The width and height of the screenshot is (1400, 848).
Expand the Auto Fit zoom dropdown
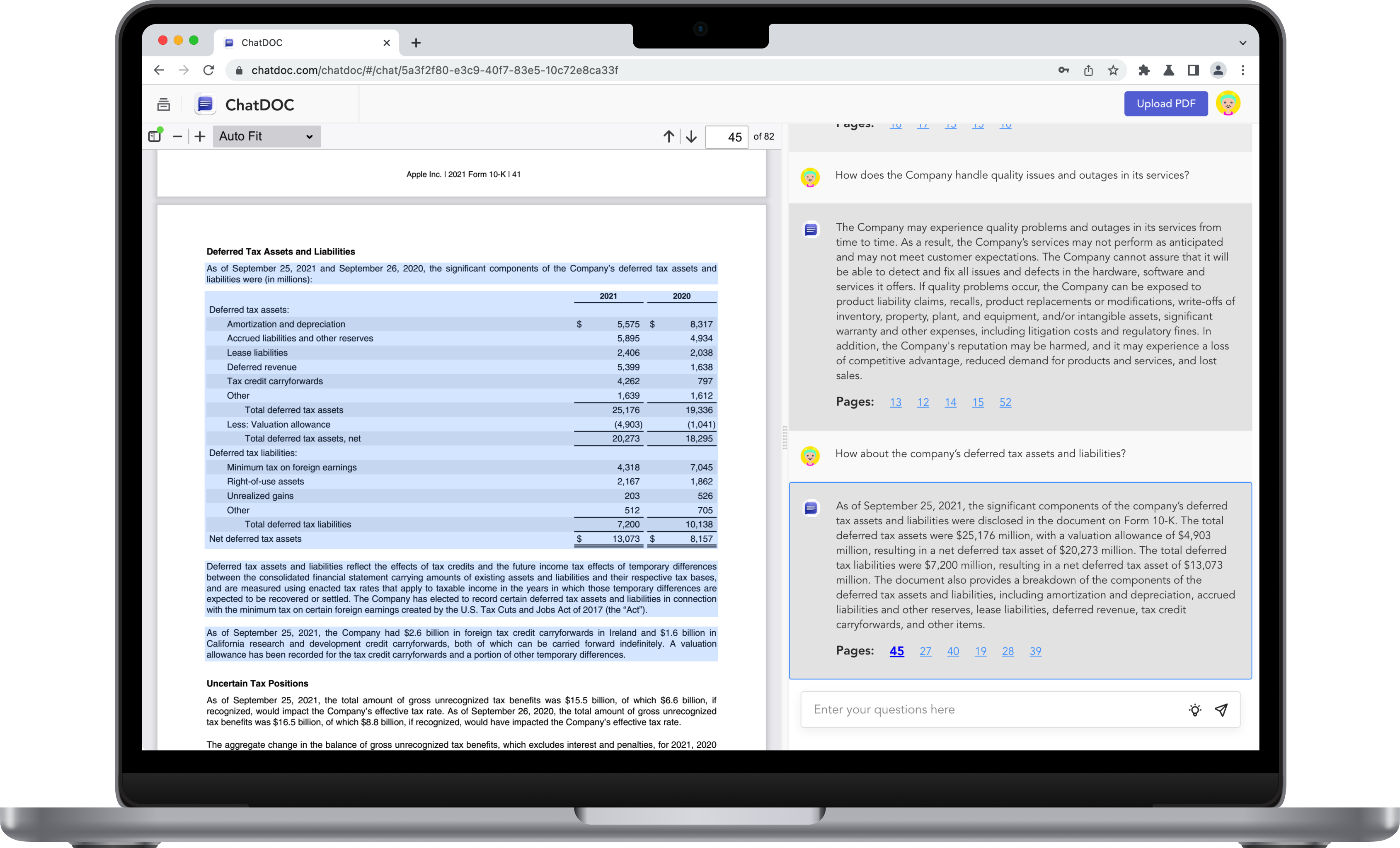(266, 136)
